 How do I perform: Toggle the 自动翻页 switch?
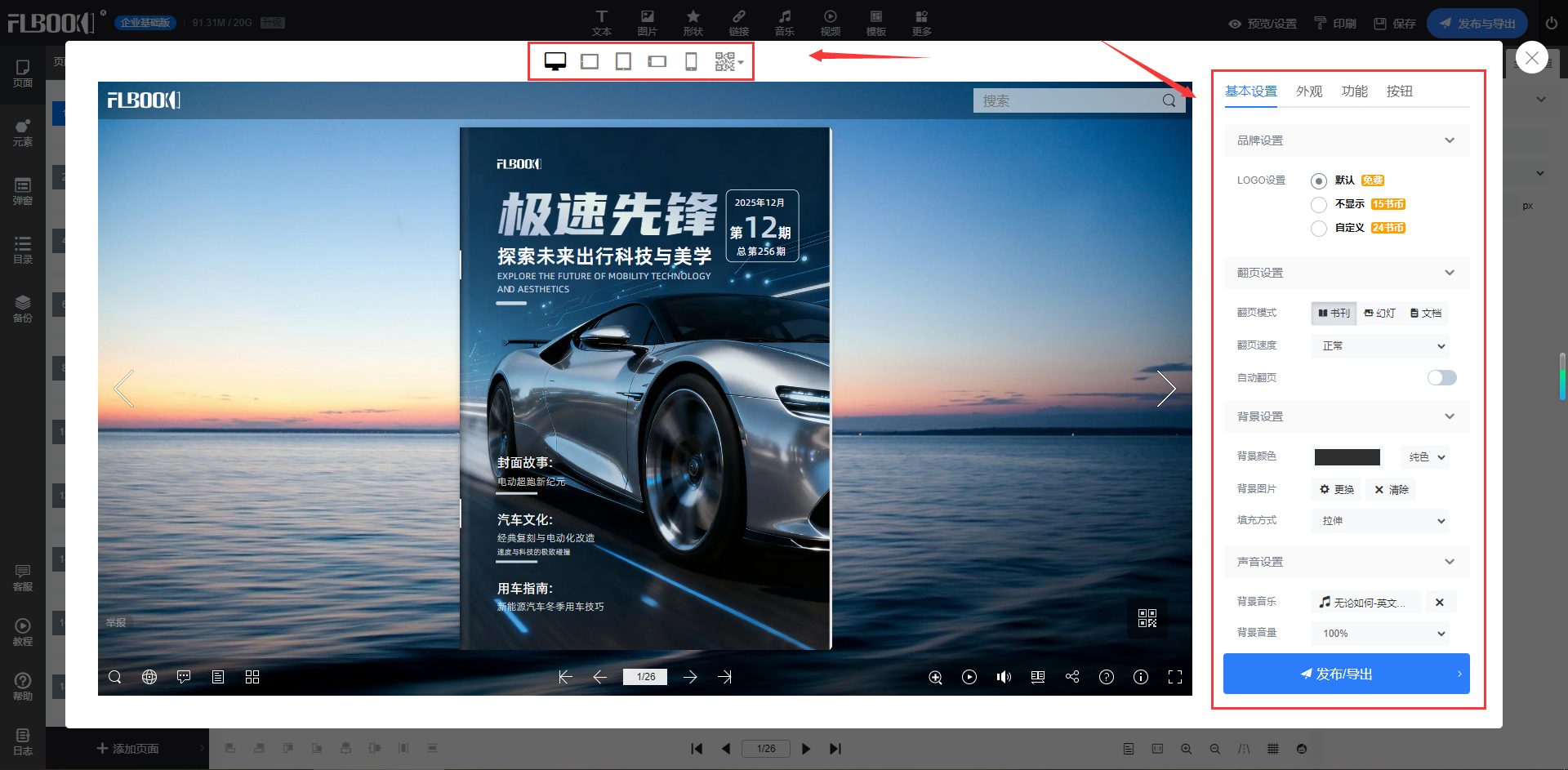click(1441, 377)
